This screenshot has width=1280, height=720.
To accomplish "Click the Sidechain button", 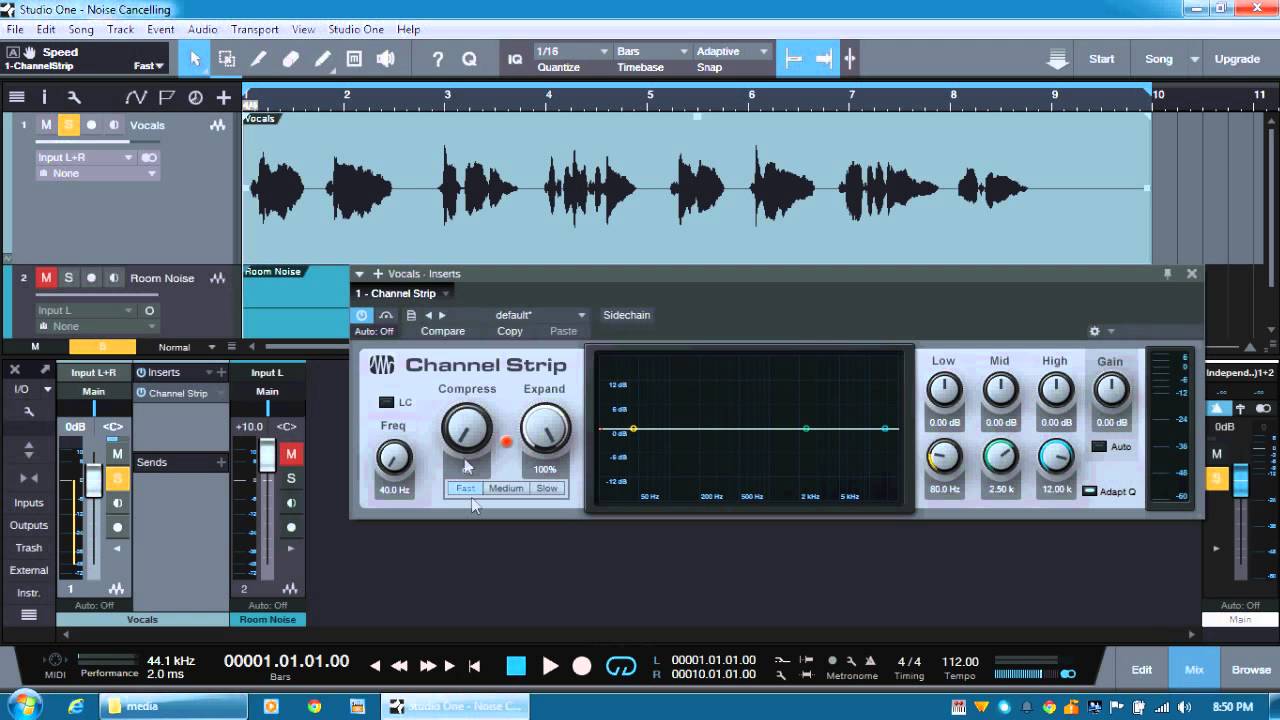I will pyautogui.click(x=626, y=315).
